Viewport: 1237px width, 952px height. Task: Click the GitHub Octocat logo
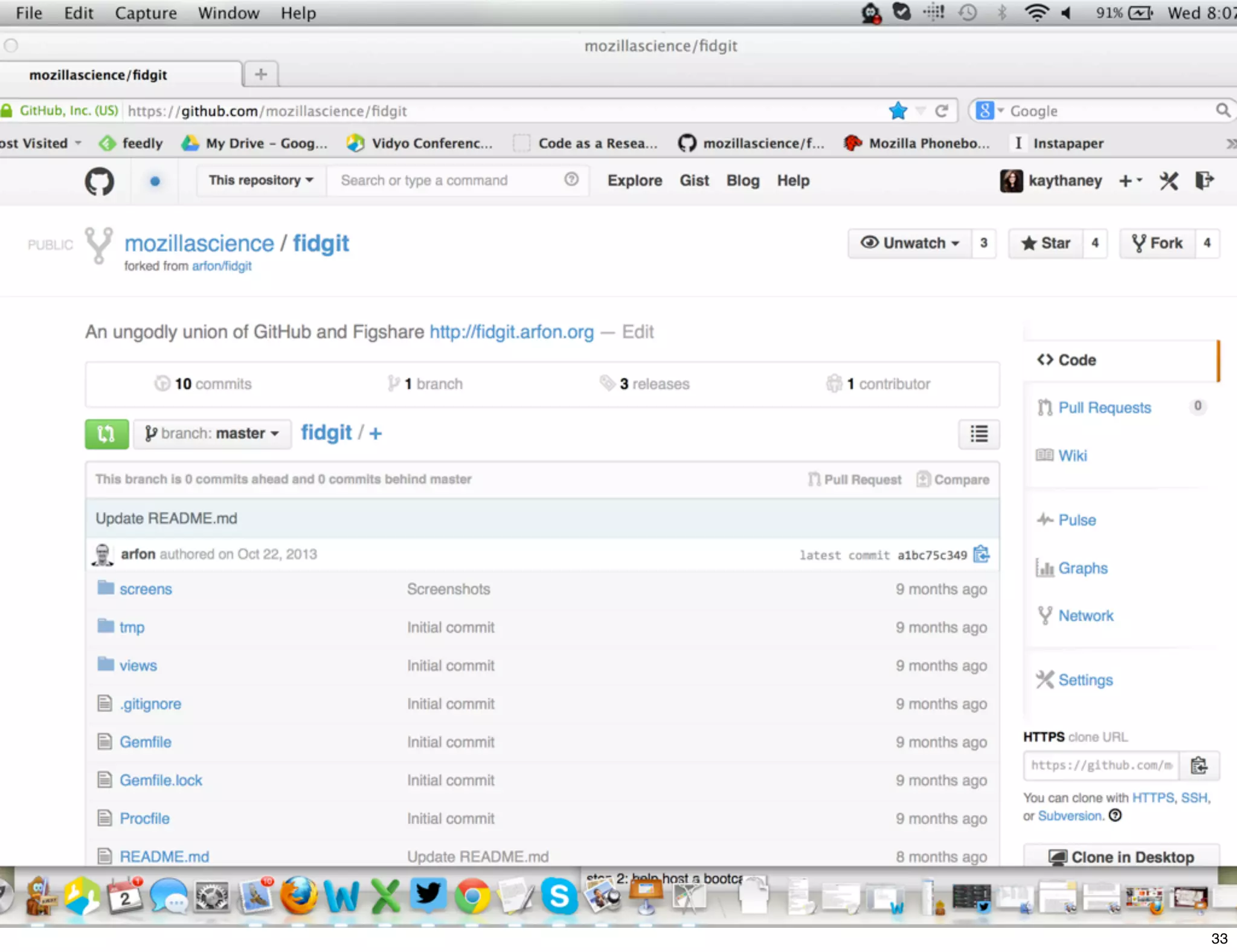(99, 181)
